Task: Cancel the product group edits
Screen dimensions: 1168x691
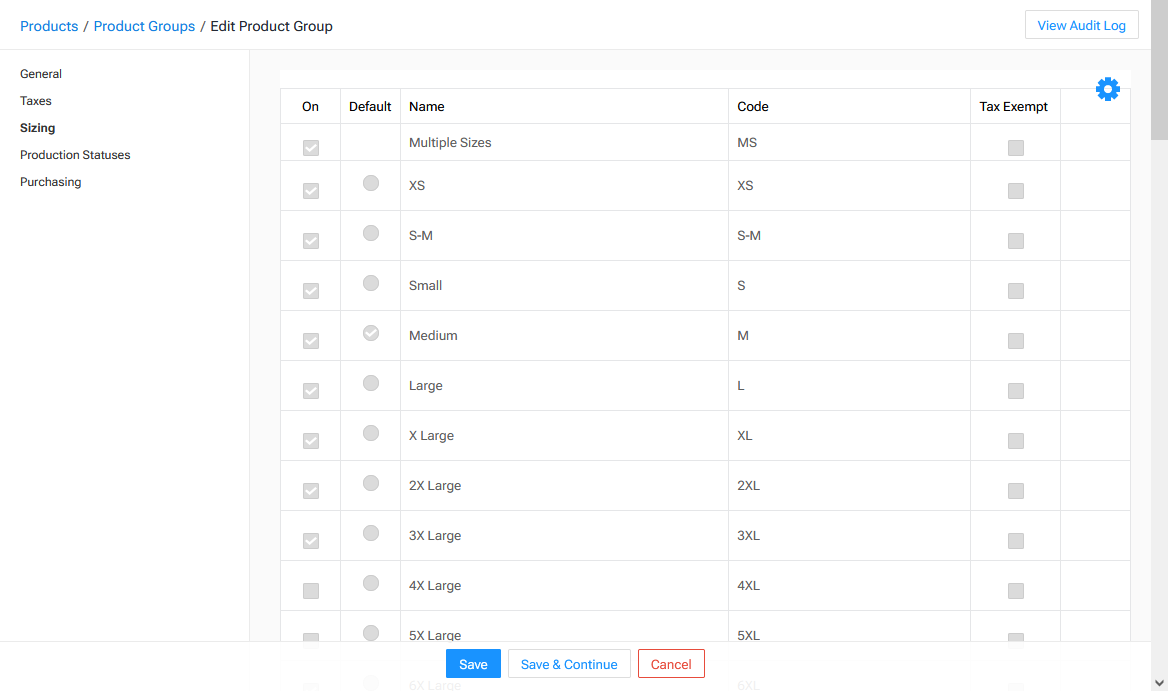Action: [x=671, y=663]
